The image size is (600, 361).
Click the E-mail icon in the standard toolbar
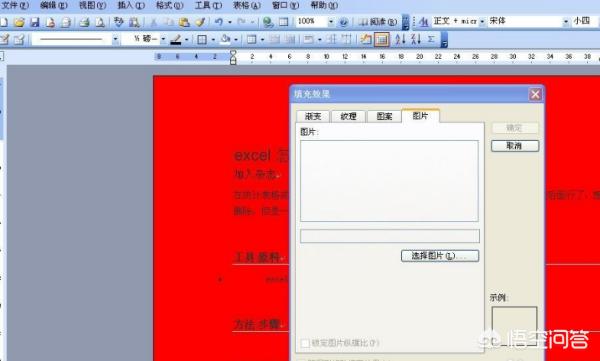pos(66,22)
